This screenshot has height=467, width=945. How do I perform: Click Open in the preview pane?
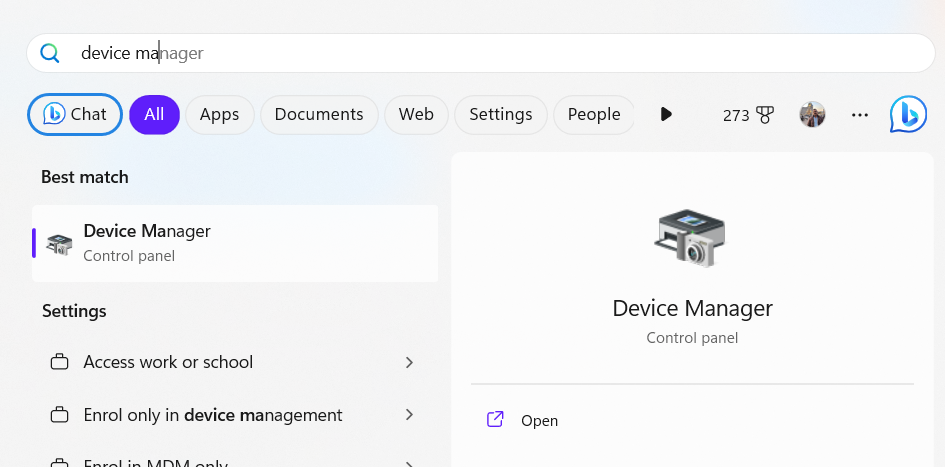click(x=539, y=420)
